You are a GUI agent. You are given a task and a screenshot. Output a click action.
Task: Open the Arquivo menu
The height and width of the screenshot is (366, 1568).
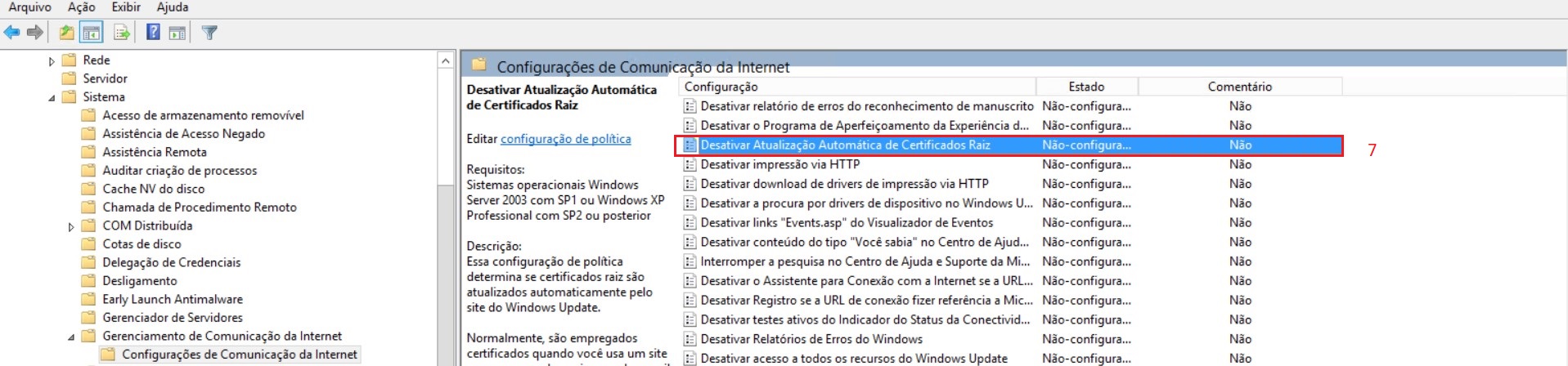point(29,7)
